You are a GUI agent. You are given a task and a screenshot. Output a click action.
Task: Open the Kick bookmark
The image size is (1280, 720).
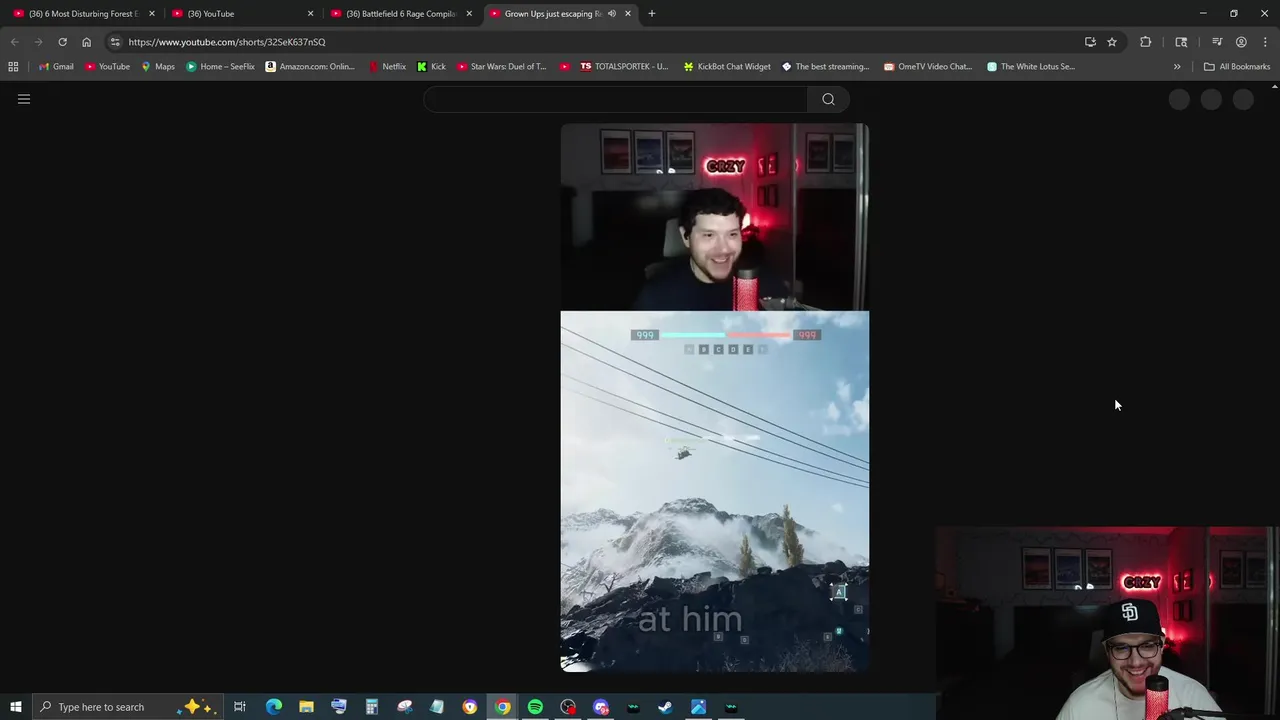point(431,67)
